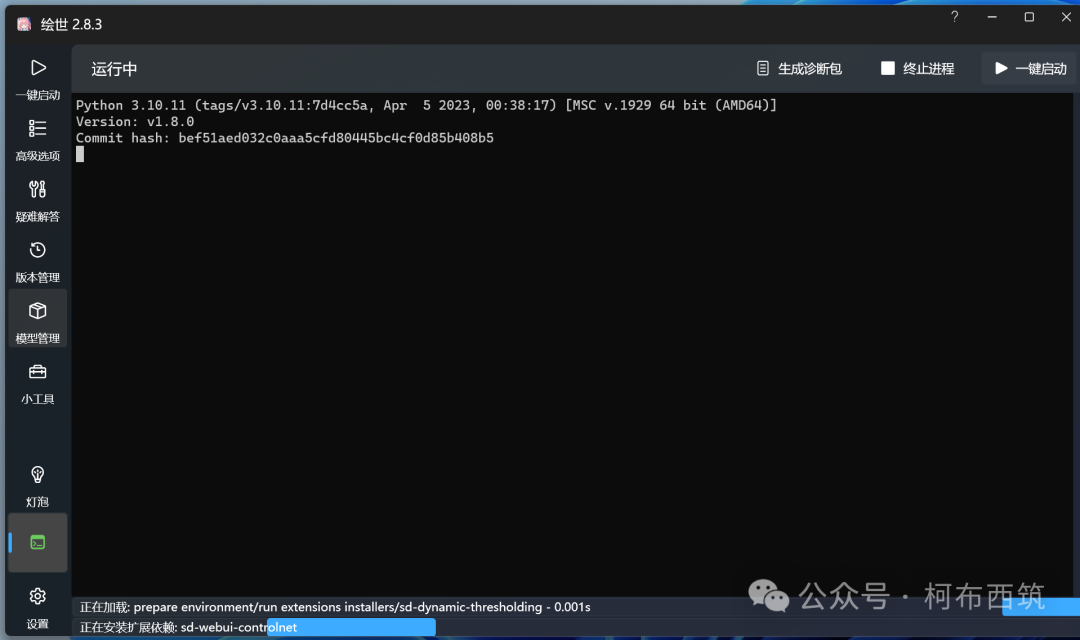Click the 运行中 status heading
The height and width of the screenshot is (640, 1080).
click(114, 69)
